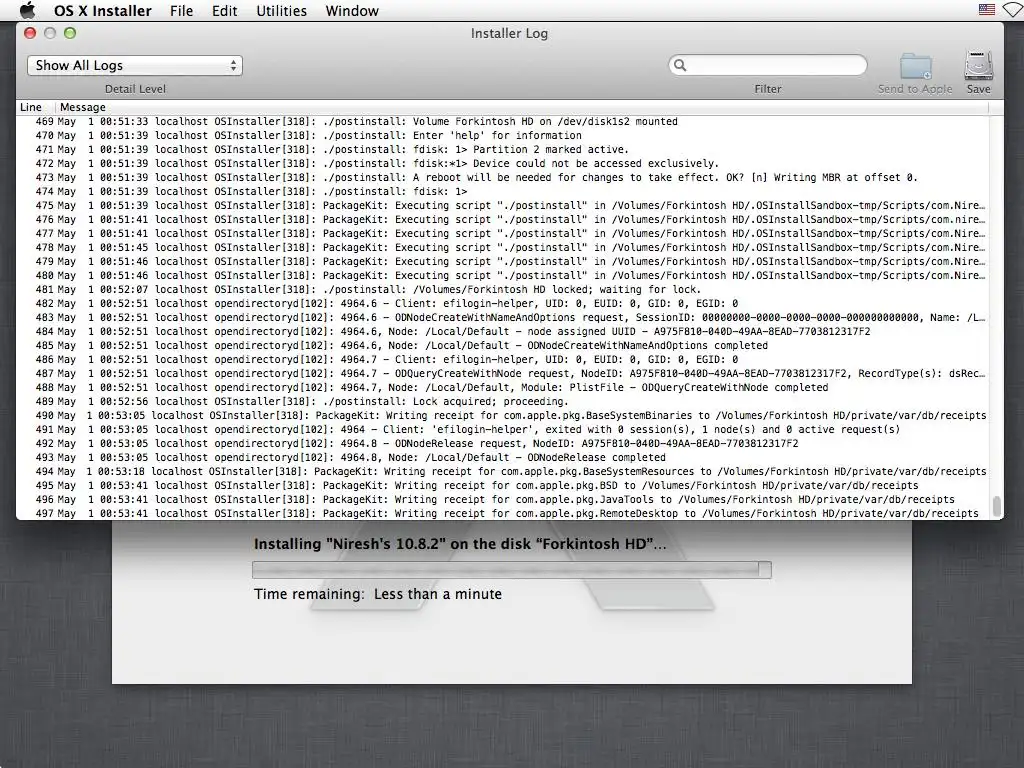Select line 496 receipt for JavaTools
This screenshot has height=768, width=1024.
pyautogui.click(x=503, y=500)
